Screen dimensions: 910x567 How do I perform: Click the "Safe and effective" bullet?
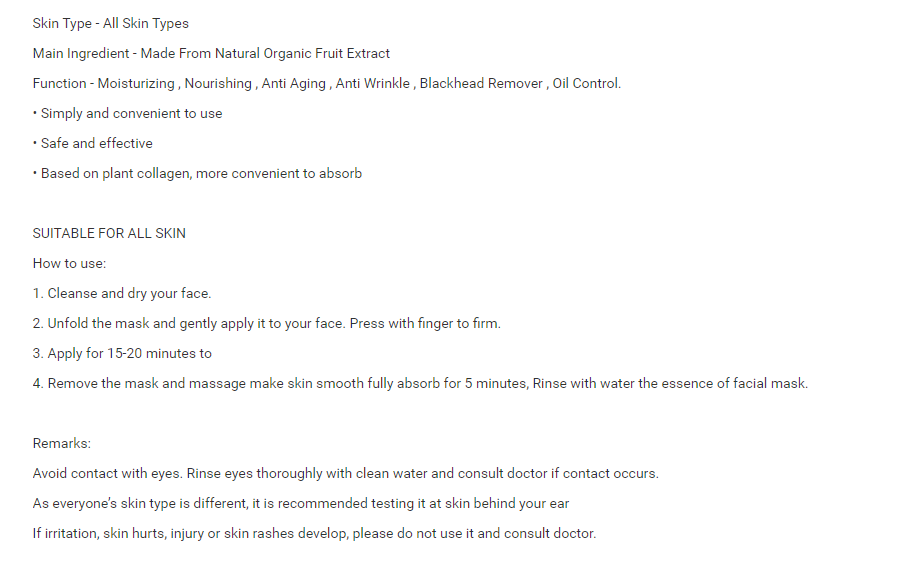coord(96,143)
